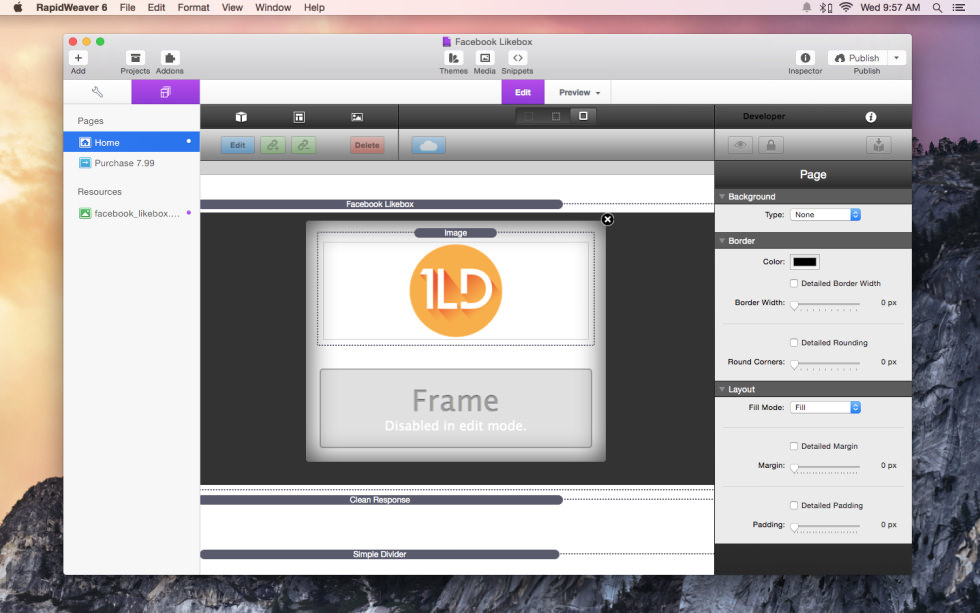Select the Purchase 7.99 page
This screenshot has width=980, height=613.
coord(132,163)
